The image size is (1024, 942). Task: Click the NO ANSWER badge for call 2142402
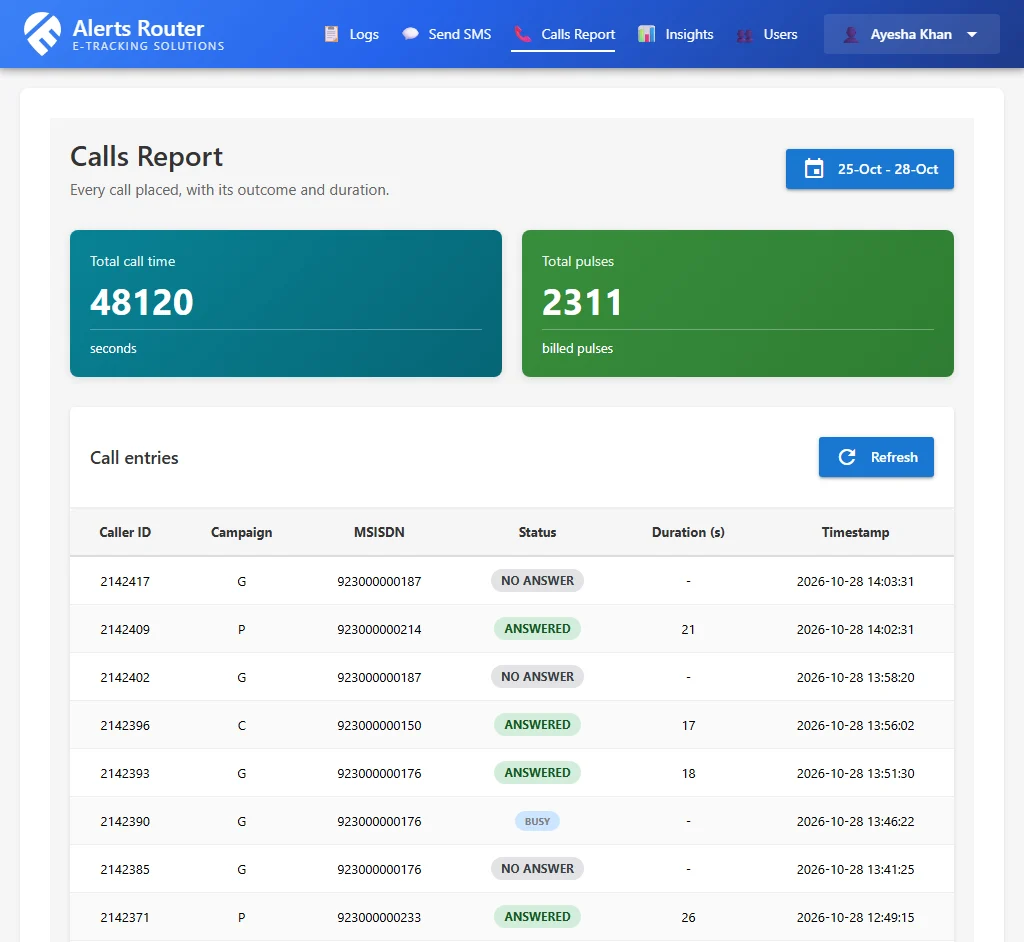[x=537, y=676]
